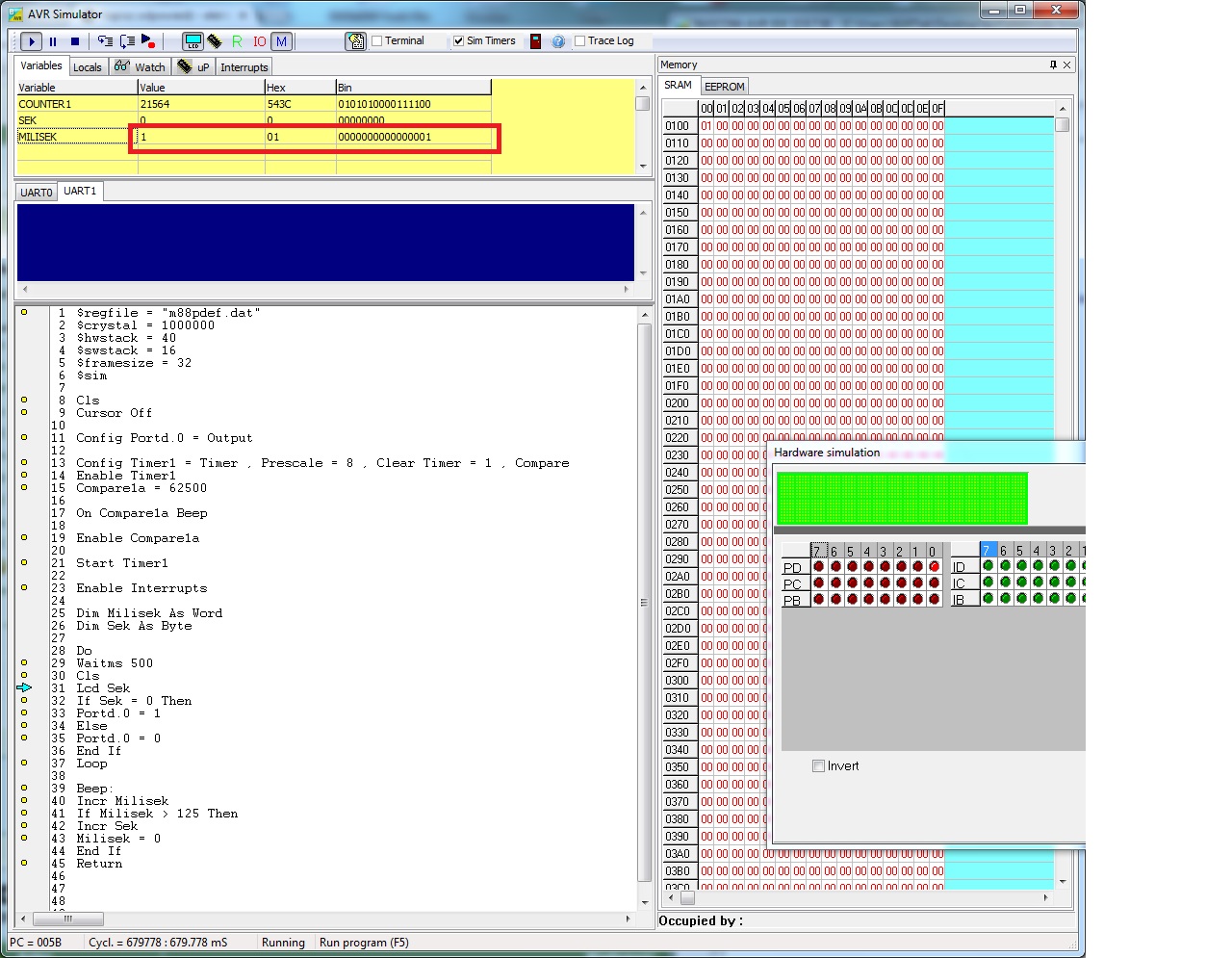Click the PC port row button

(x=795, y=584)
